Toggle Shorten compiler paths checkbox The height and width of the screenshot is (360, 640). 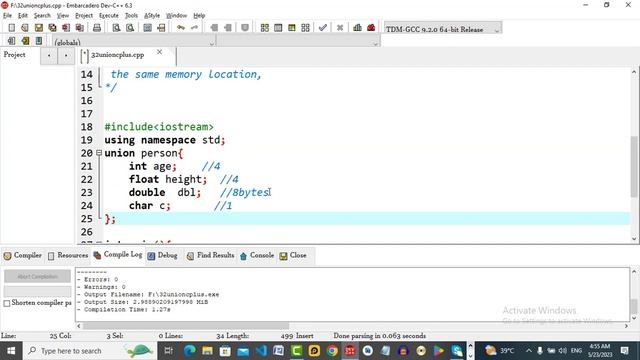coord(7,303)
